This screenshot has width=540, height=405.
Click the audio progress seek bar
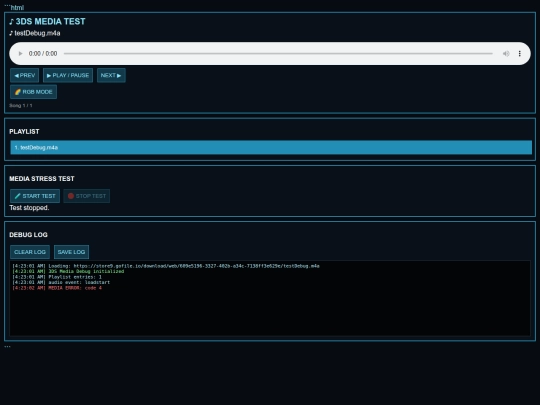click(x=278, y=54)
